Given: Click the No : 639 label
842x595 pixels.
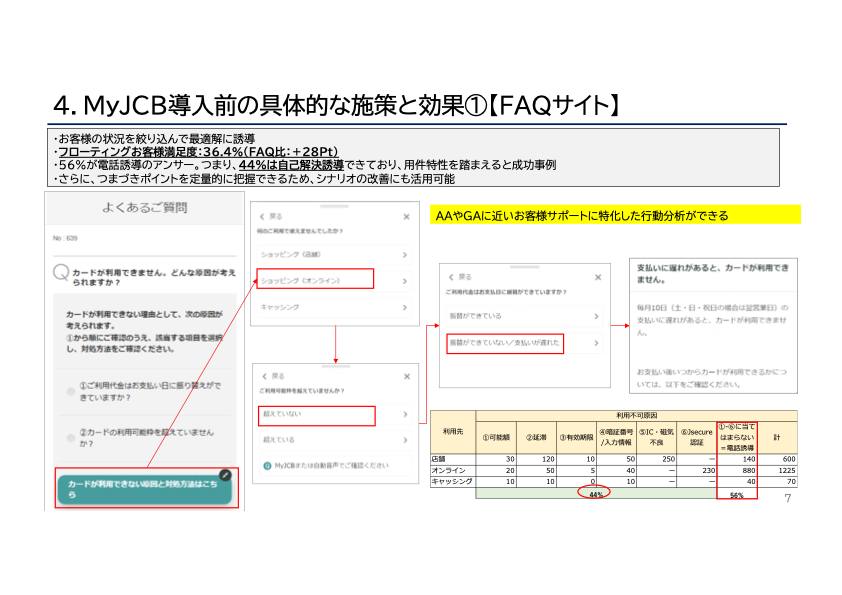Looking at the screenshot, I should (65, 238).
